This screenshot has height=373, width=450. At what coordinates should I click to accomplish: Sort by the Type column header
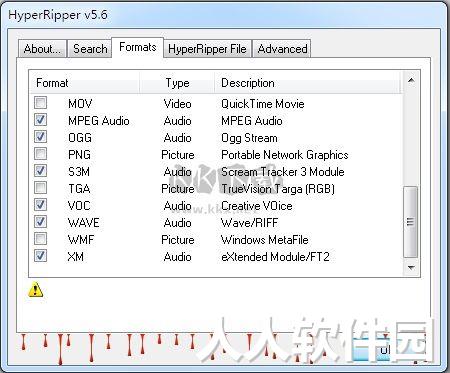tap(177, 83)
